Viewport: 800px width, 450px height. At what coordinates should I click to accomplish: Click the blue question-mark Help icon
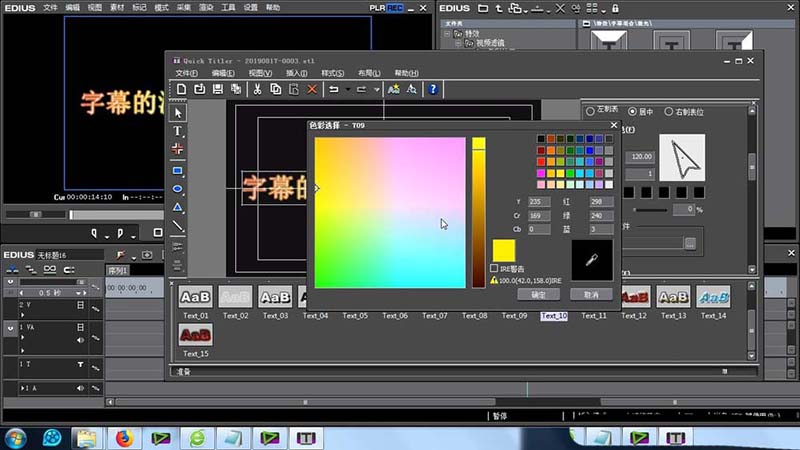coord(433,89)
